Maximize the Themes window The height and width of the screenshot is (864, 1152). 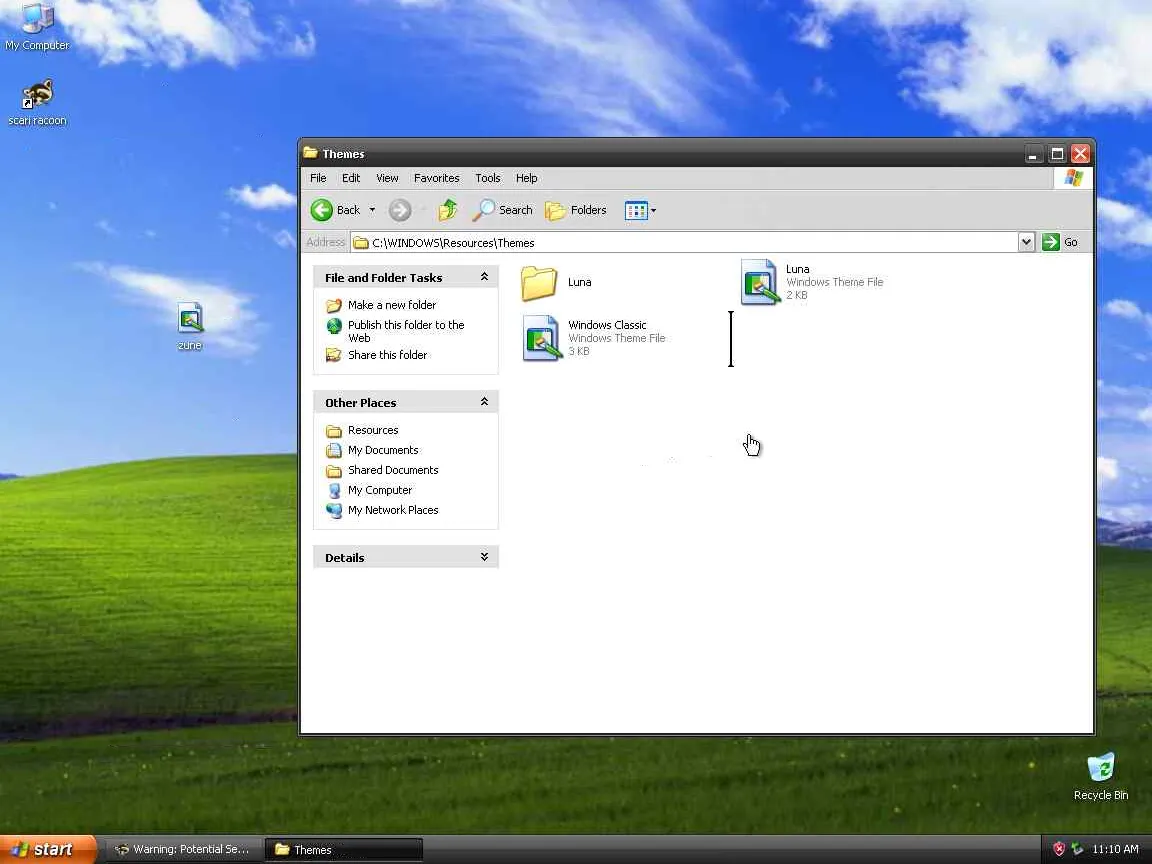1057,154
